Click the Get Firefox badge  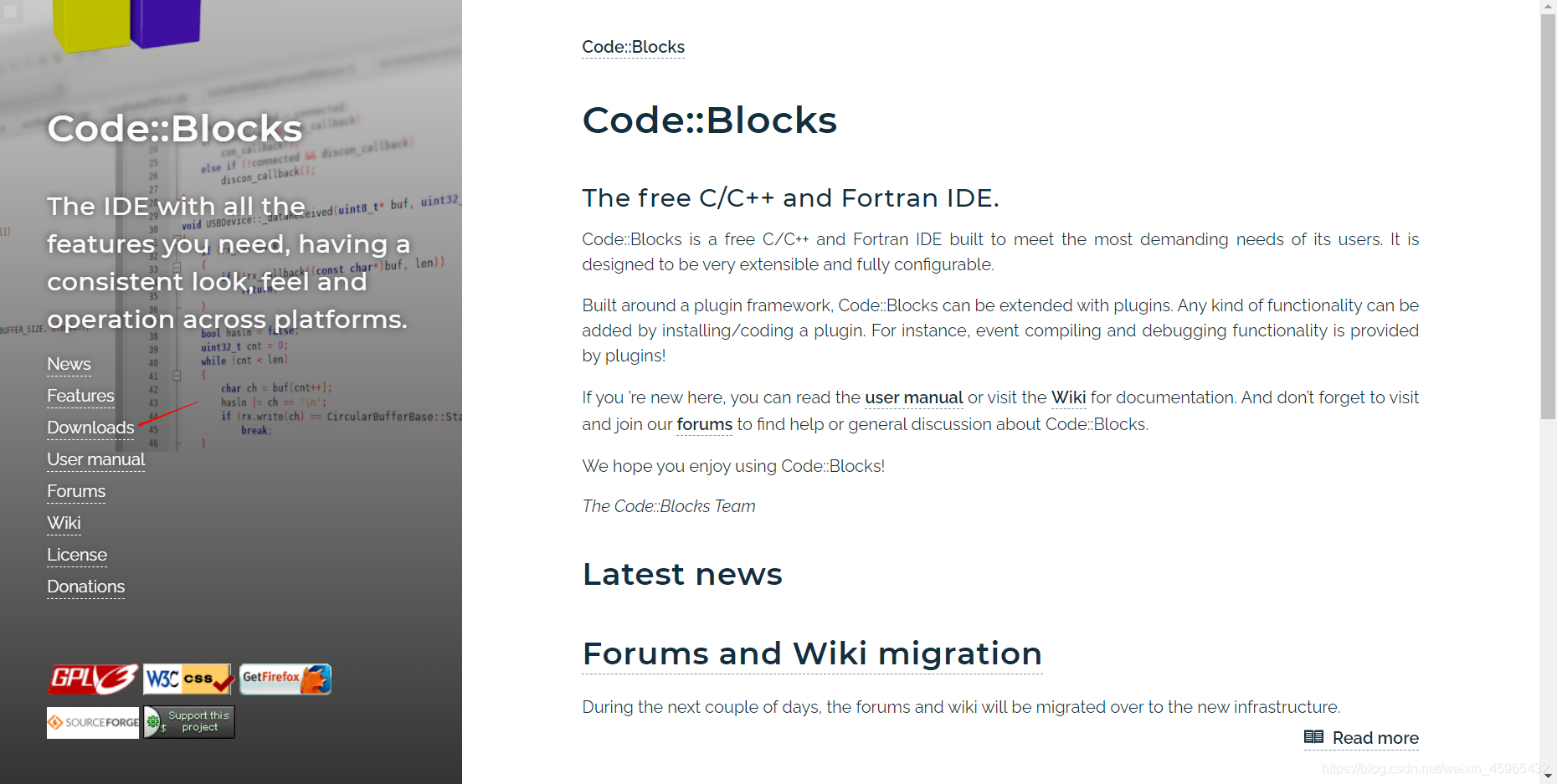[285, 679]
